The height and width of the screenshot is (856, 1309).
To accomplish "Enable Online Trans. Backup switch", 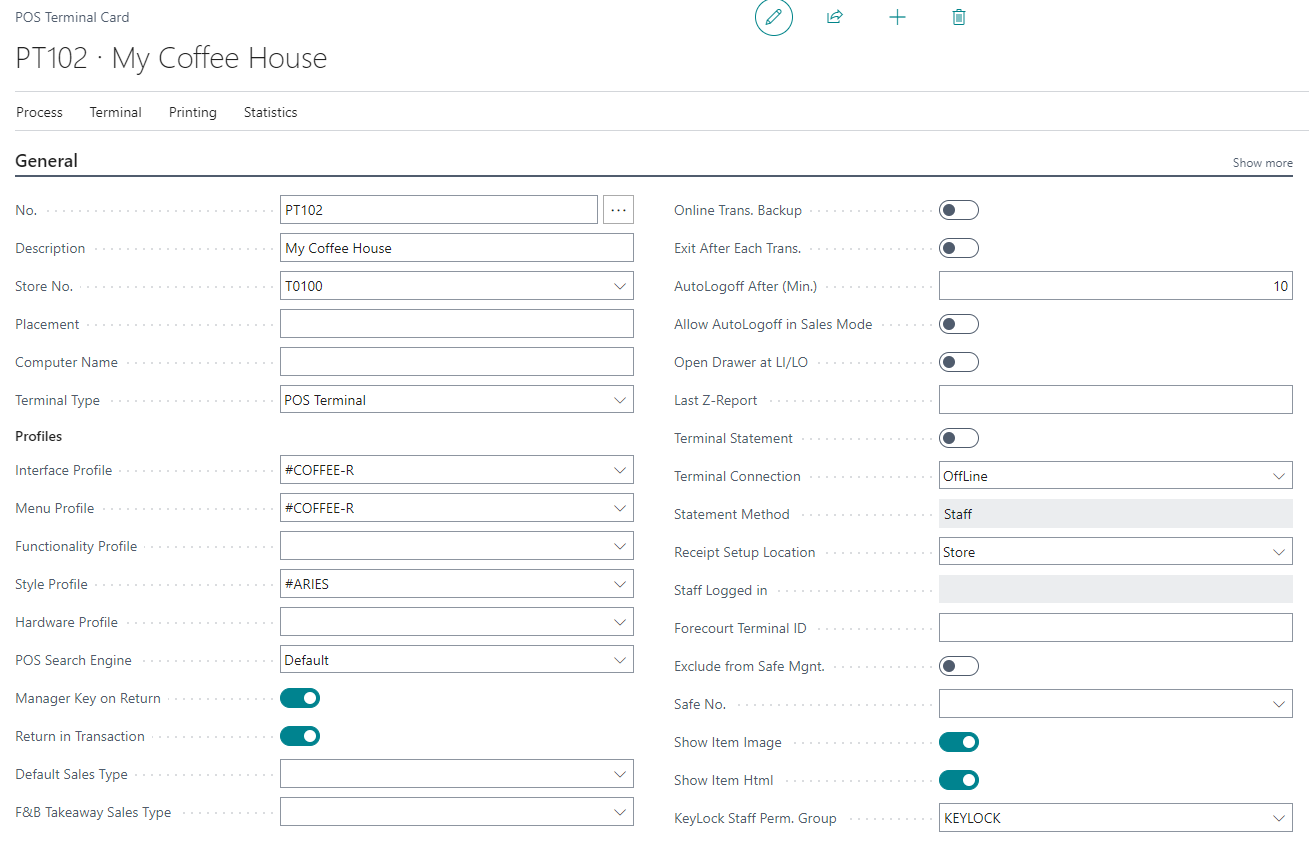I will click(958, 210).
